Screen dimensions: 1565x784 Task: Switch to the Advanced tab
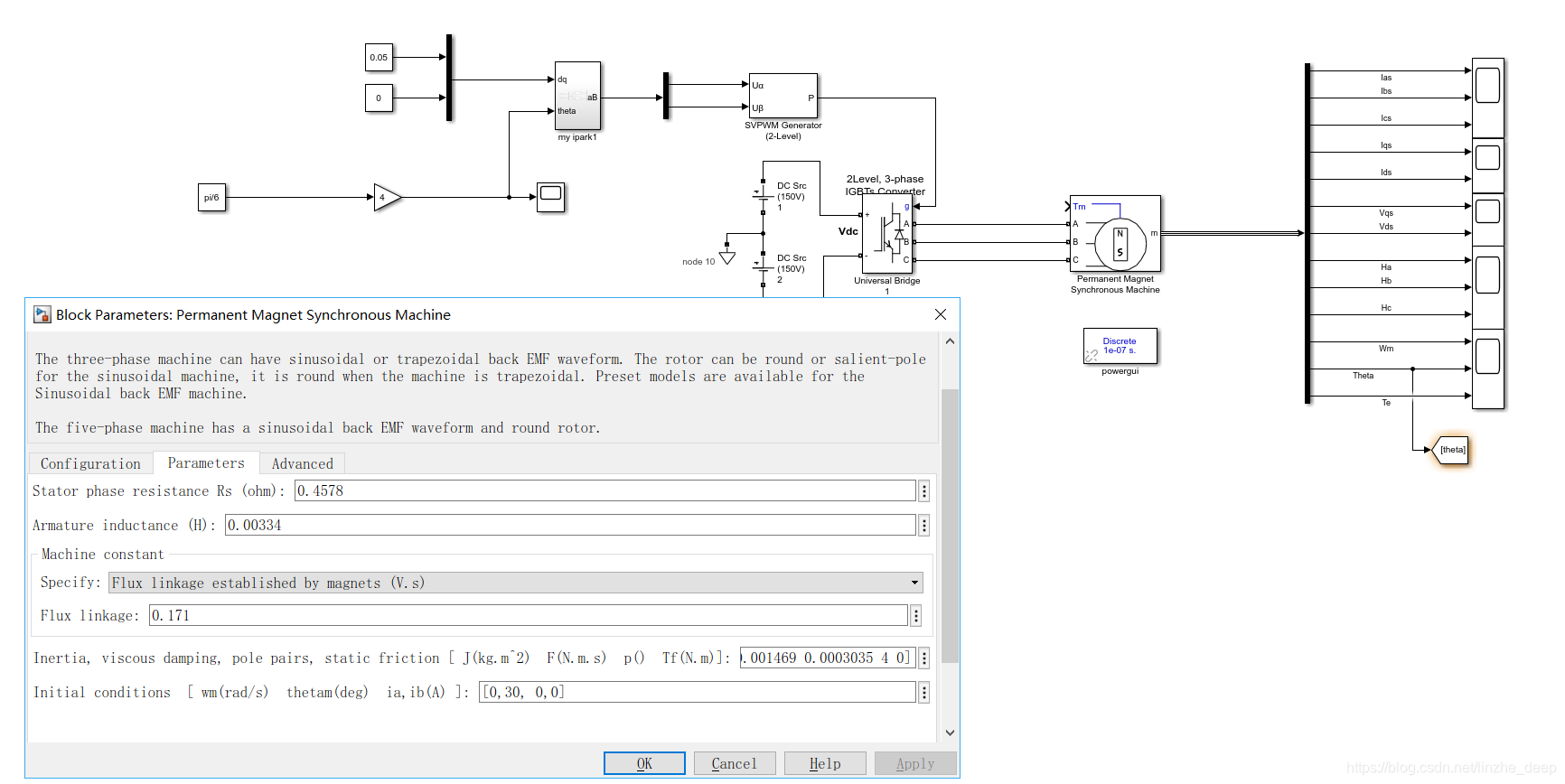coord(303,463)
